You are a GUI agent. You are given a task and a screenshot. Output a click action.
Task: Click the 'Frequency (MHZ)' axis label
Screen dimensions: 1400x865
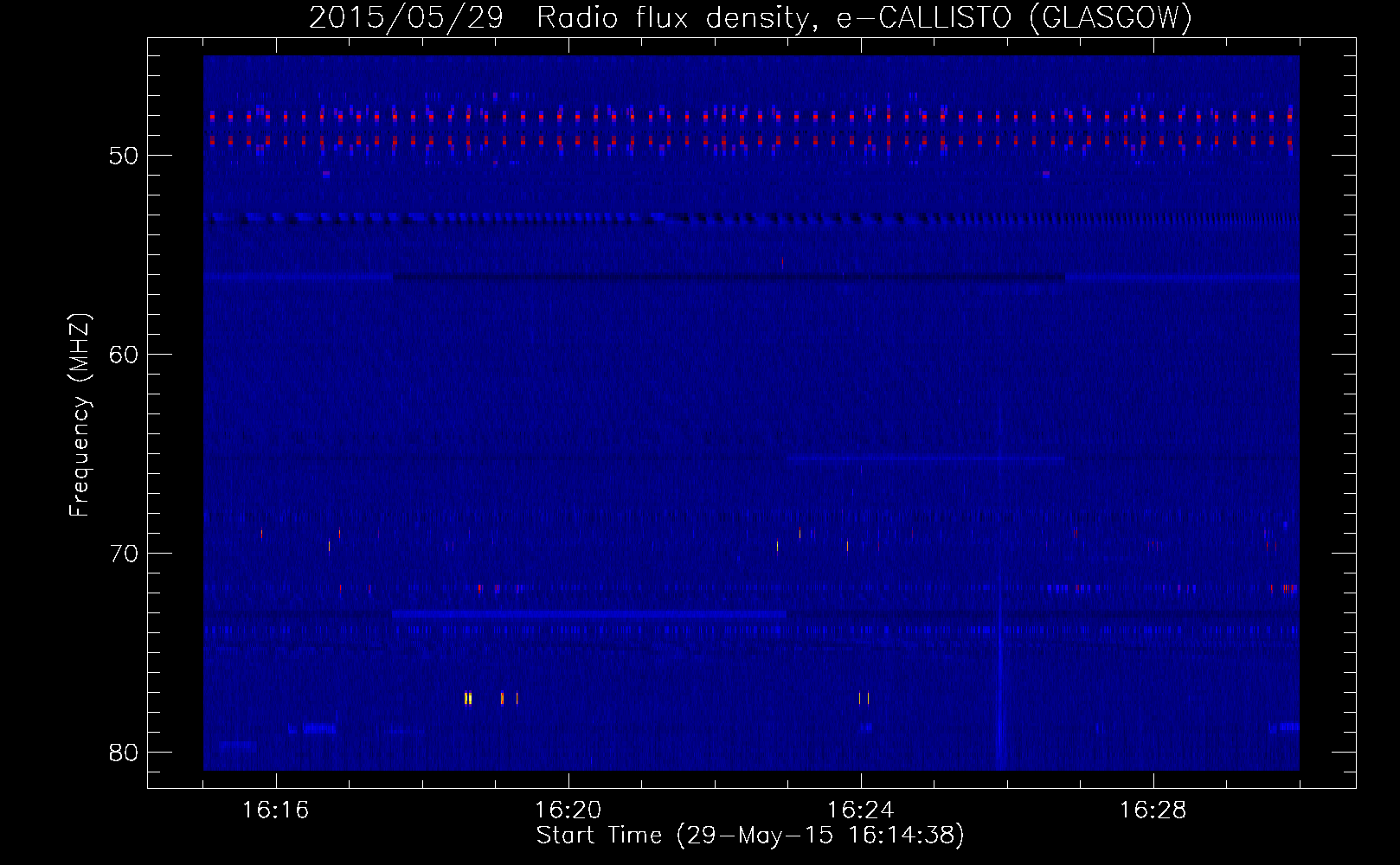click(x=80, y=415)
